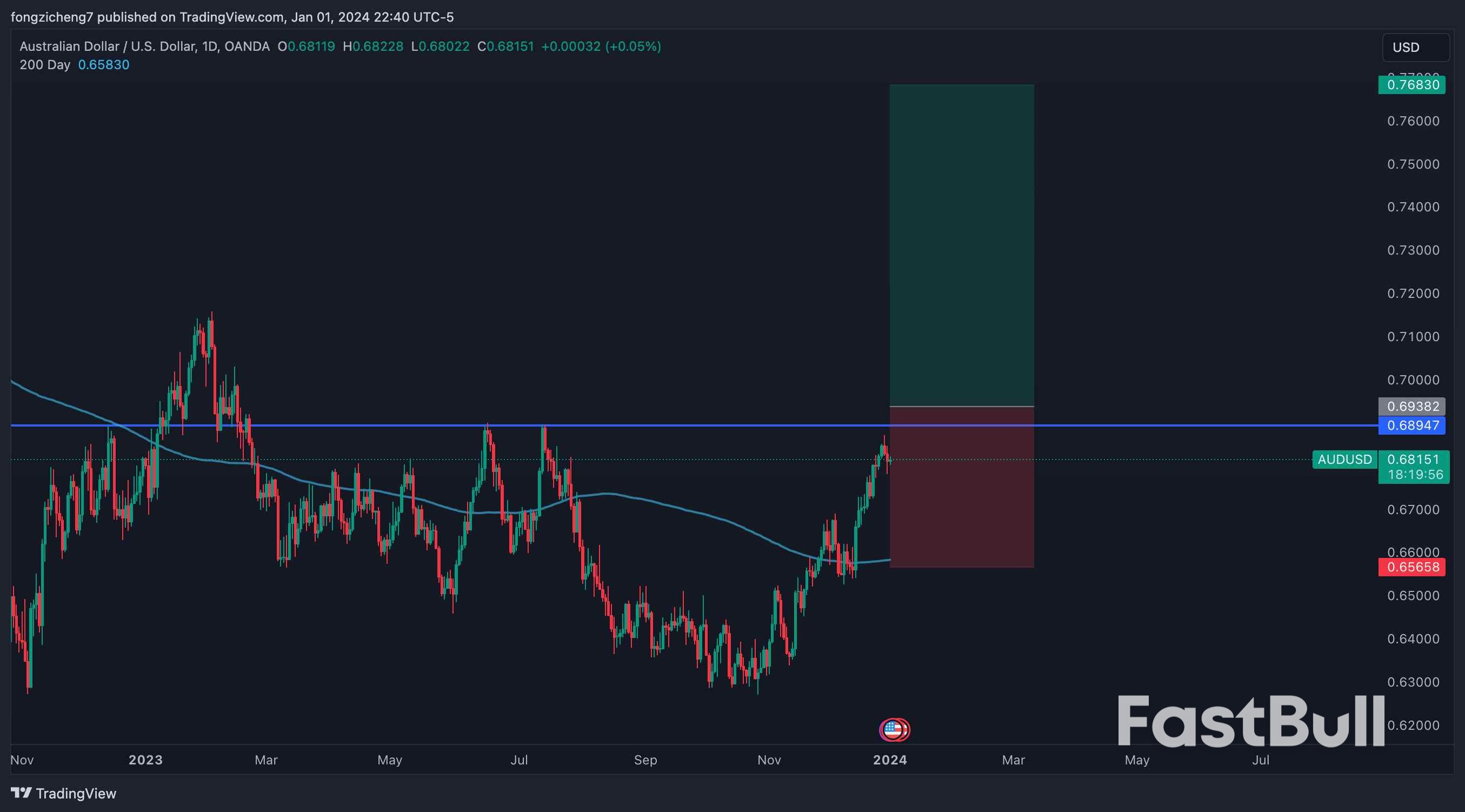Click the blue 0.68947 horizontal line label
This screenshot has width=1465, height=812.
click(x=1412, y=425)
